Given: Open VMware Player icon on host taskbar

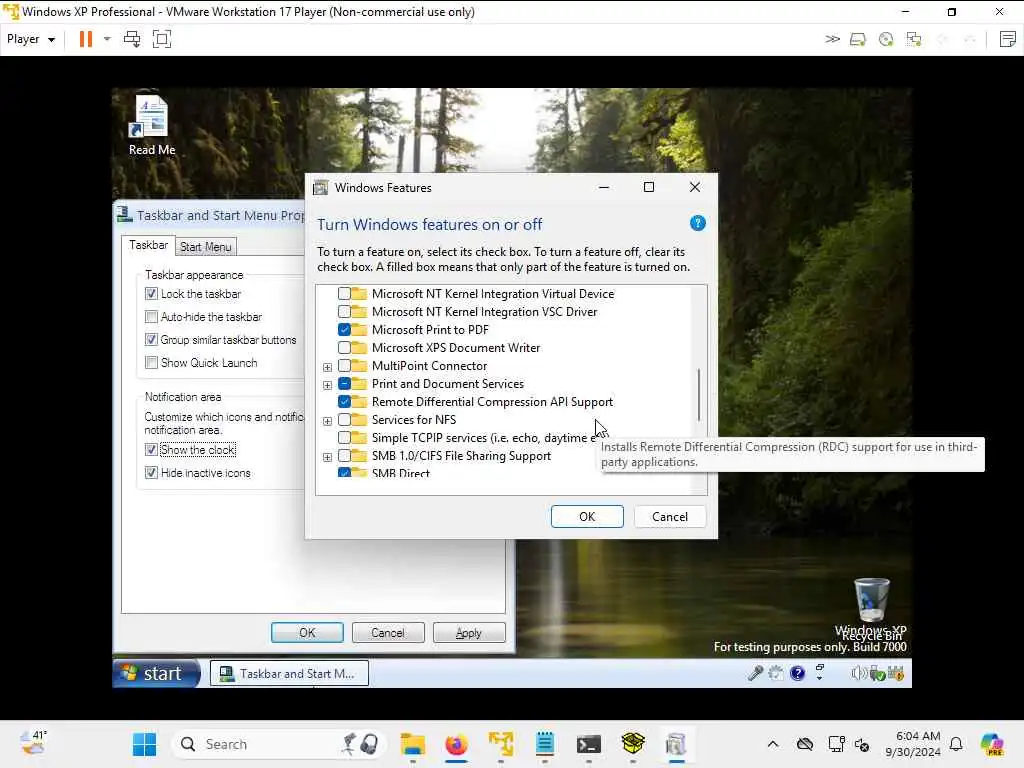Looking at the screenshot, I should [x=501, y=744].
